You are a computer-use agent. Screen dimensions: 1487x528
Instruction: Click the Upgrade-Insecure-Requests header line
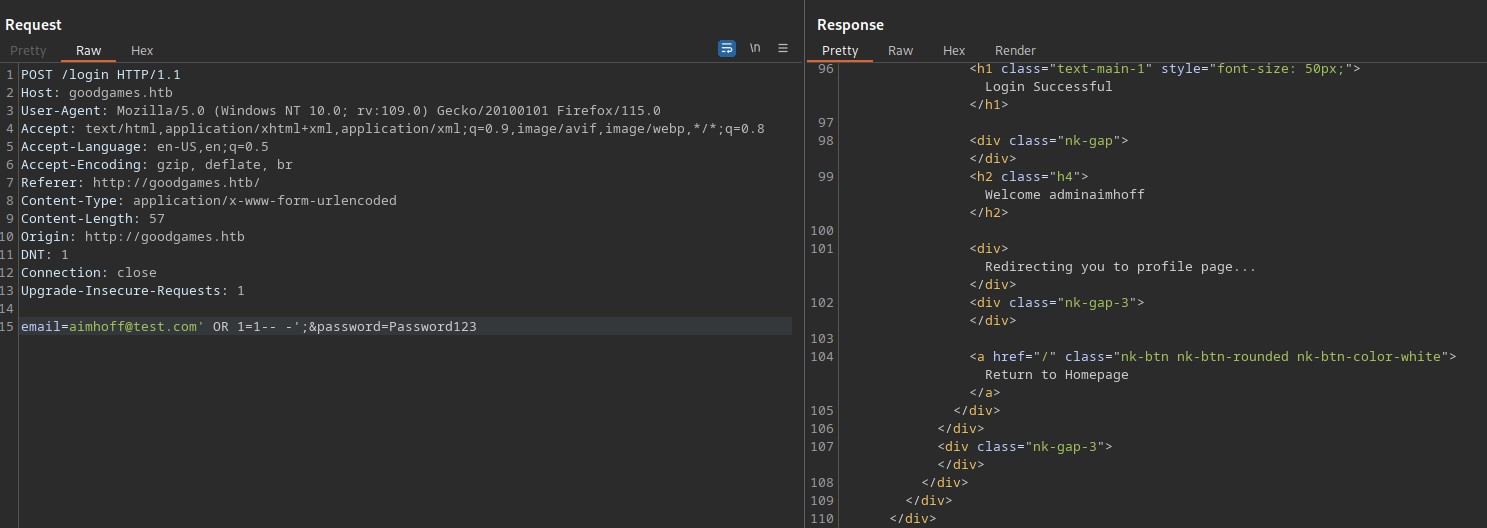tap(133, 291)
